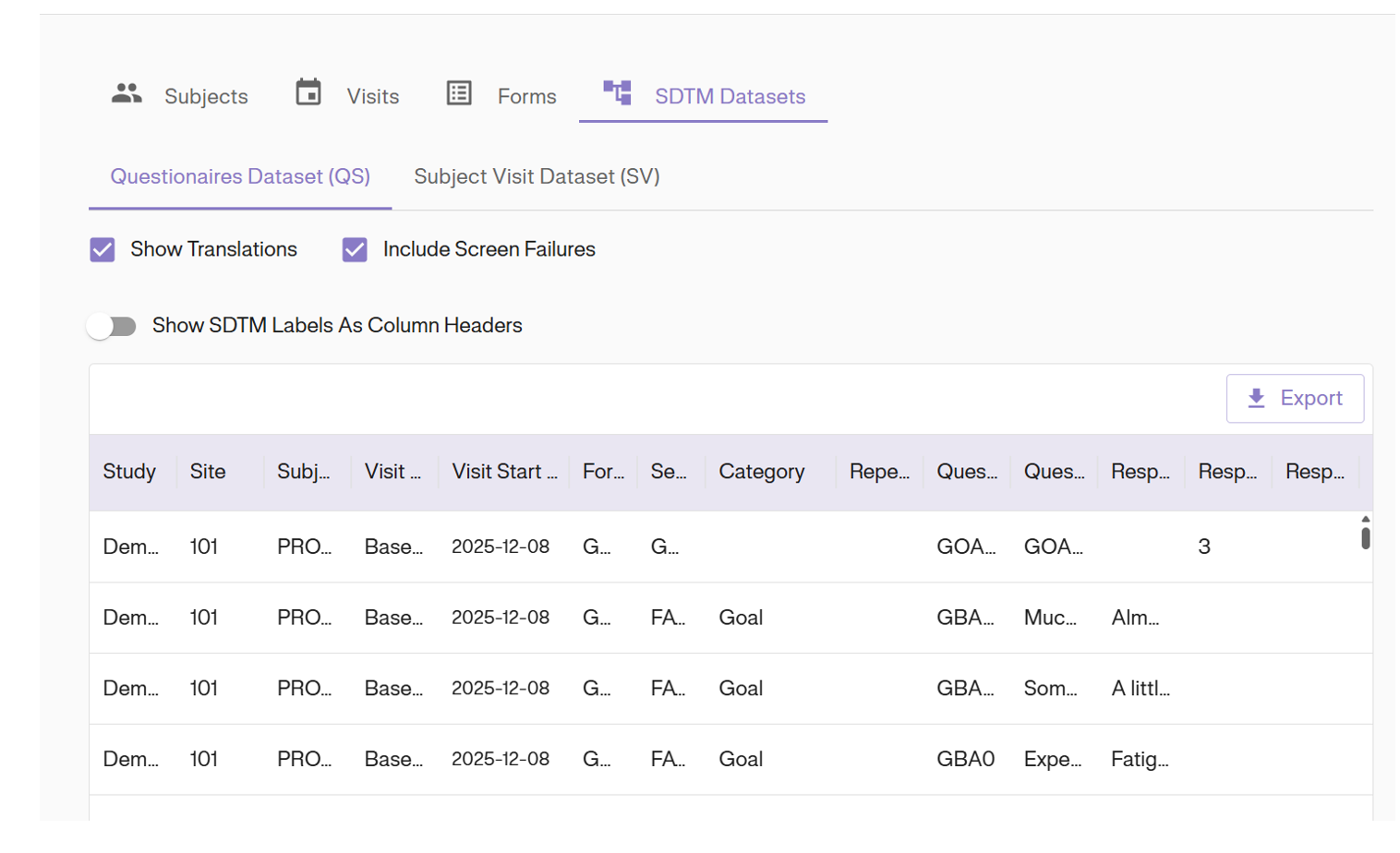Image resolution: width=1400 pixels, height=853 pixels.
Task: Click the Category column header
Action: coord(761,472)
